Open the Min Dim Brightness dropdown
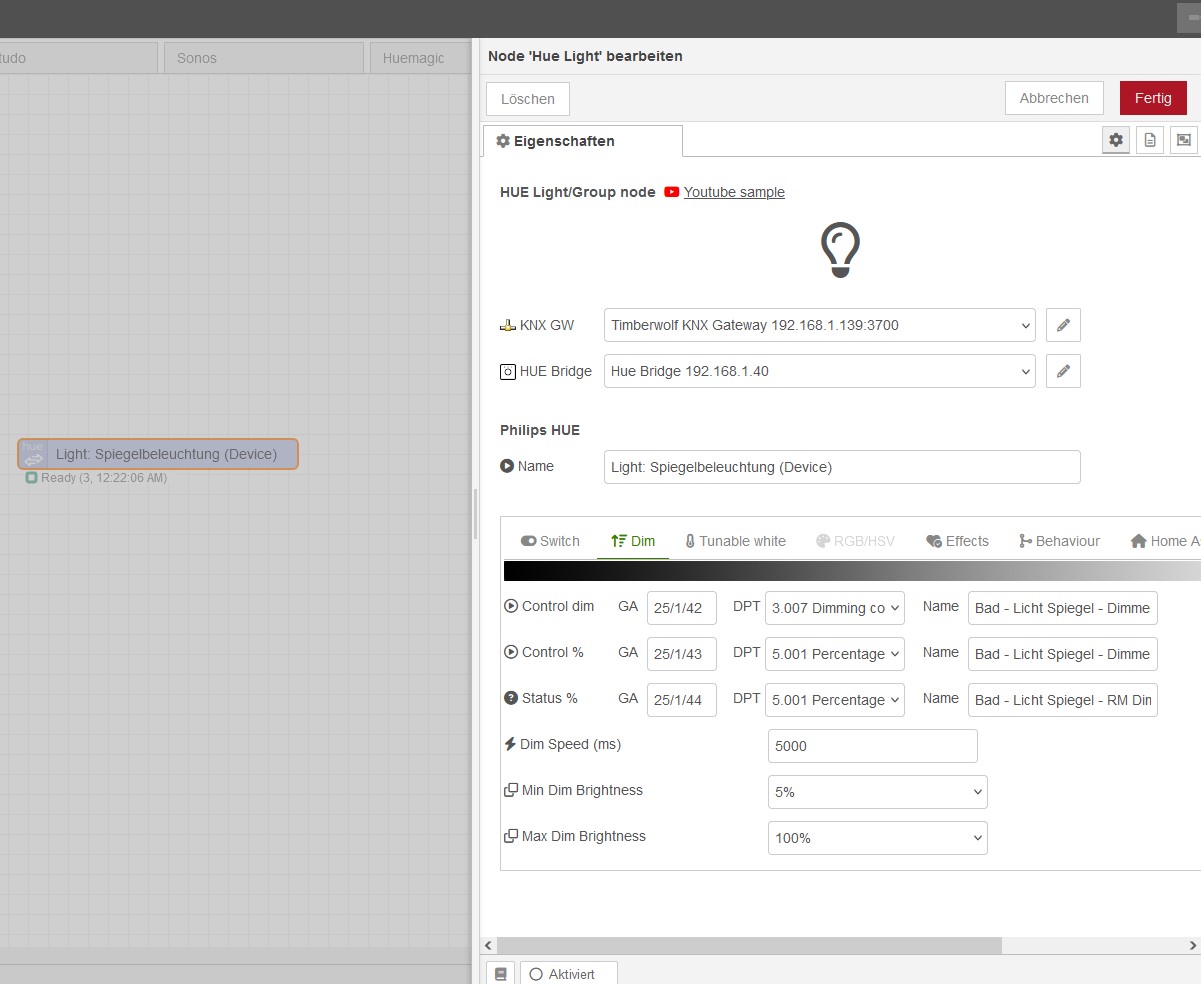The image size is (1201, 984). pyautogui.click(x=878, y=792)
